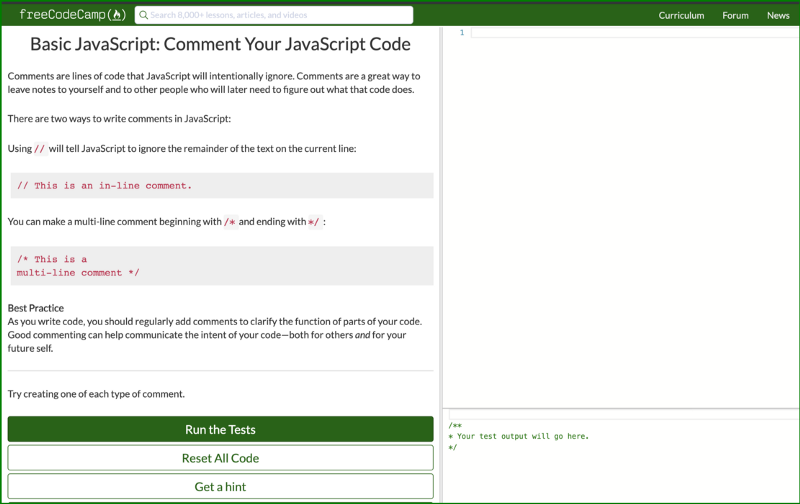Screen dimensions: 800x504
Task: Click Reset All Code button
Action: pos(220,458)
